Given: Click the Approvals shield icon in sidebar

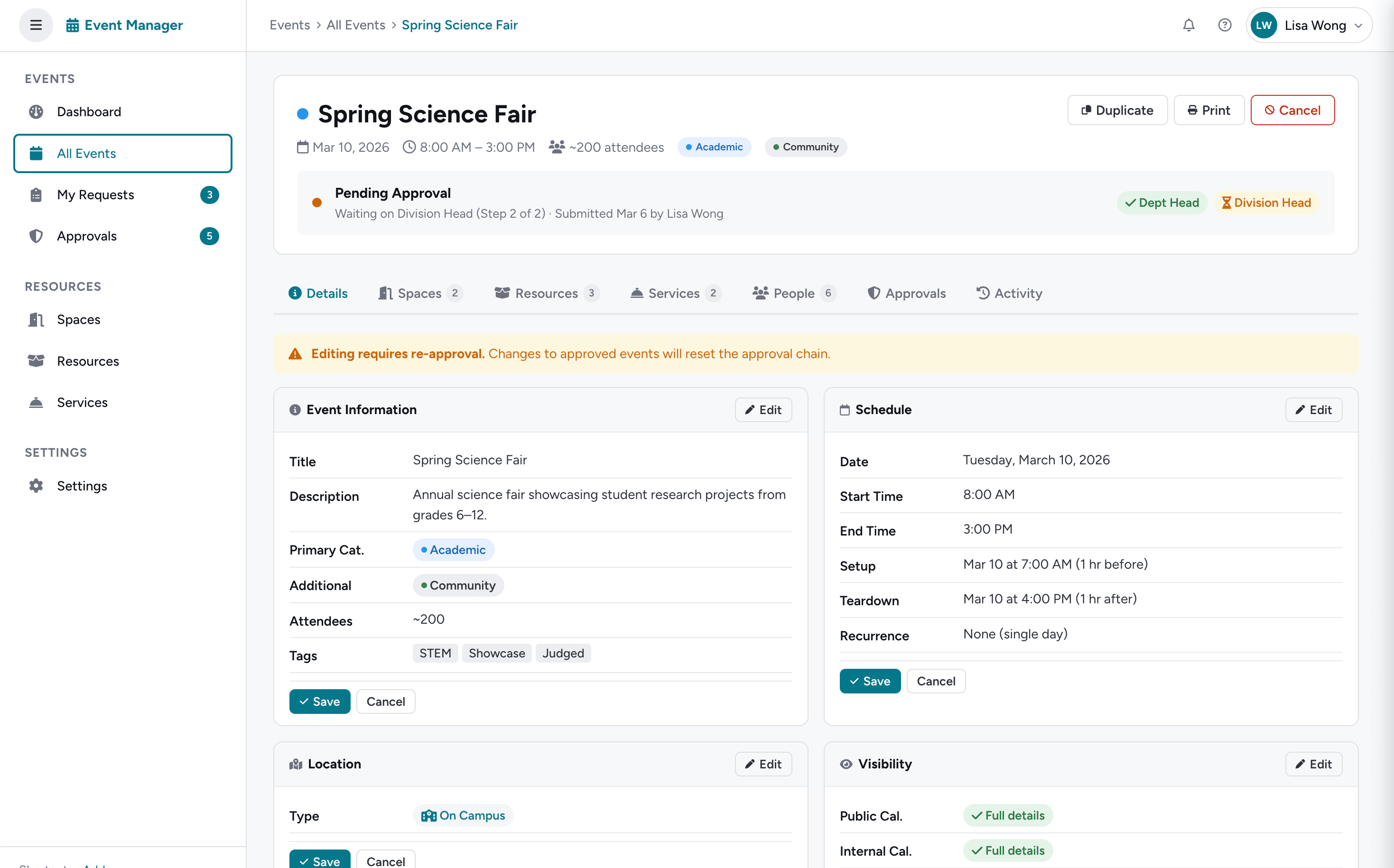Looking at the screenshot, I should tap(36, 236).
